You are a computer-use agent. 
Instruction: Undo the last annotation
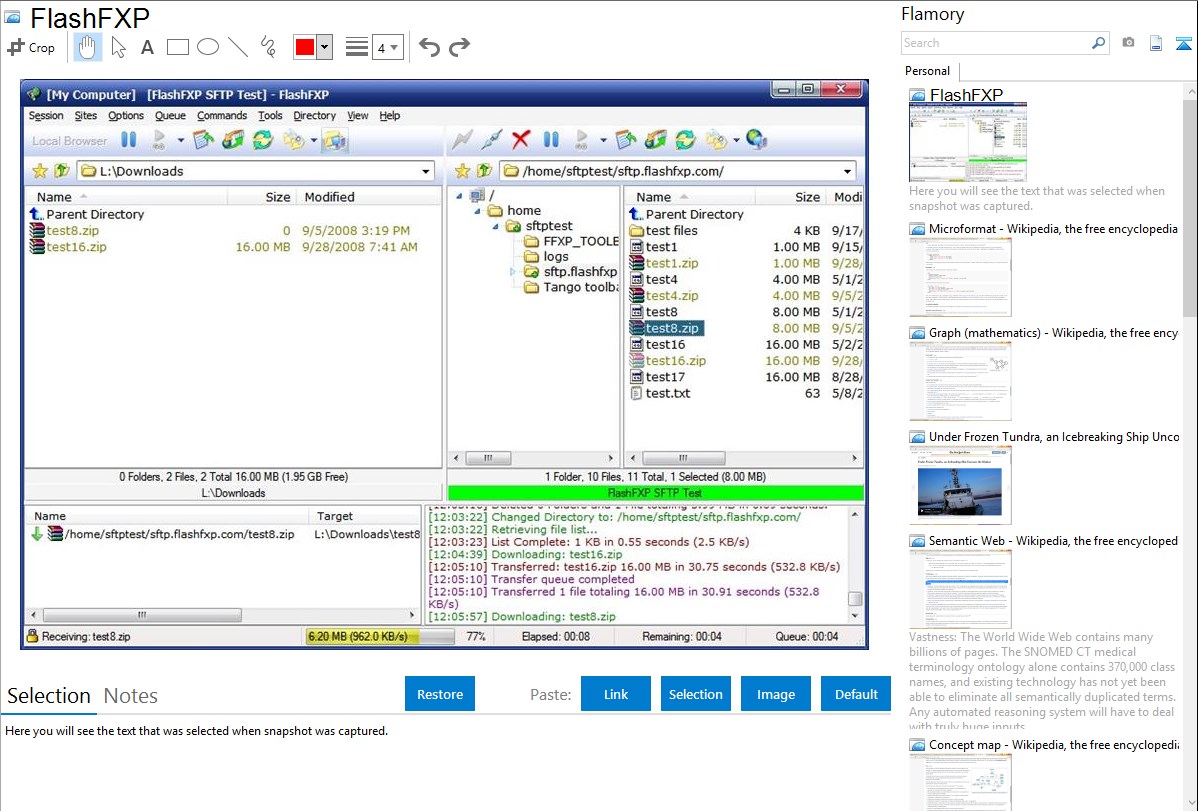pyautogui.click(x=429, y=47)
